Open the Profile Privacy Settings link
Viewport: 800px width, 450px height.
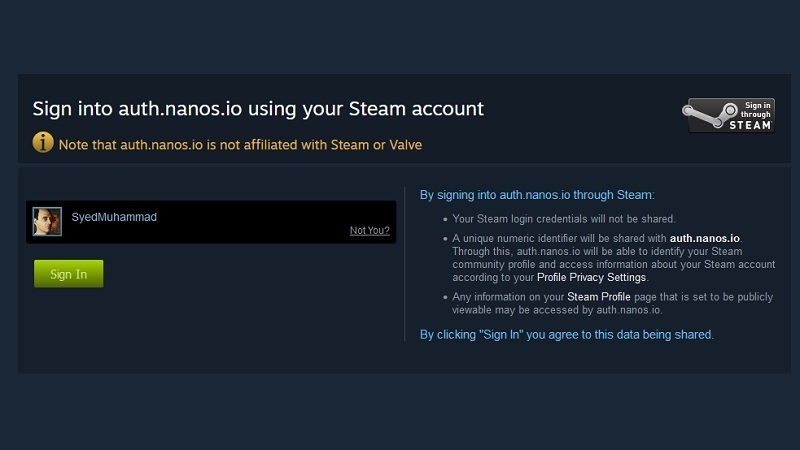(x=591, y=277)
